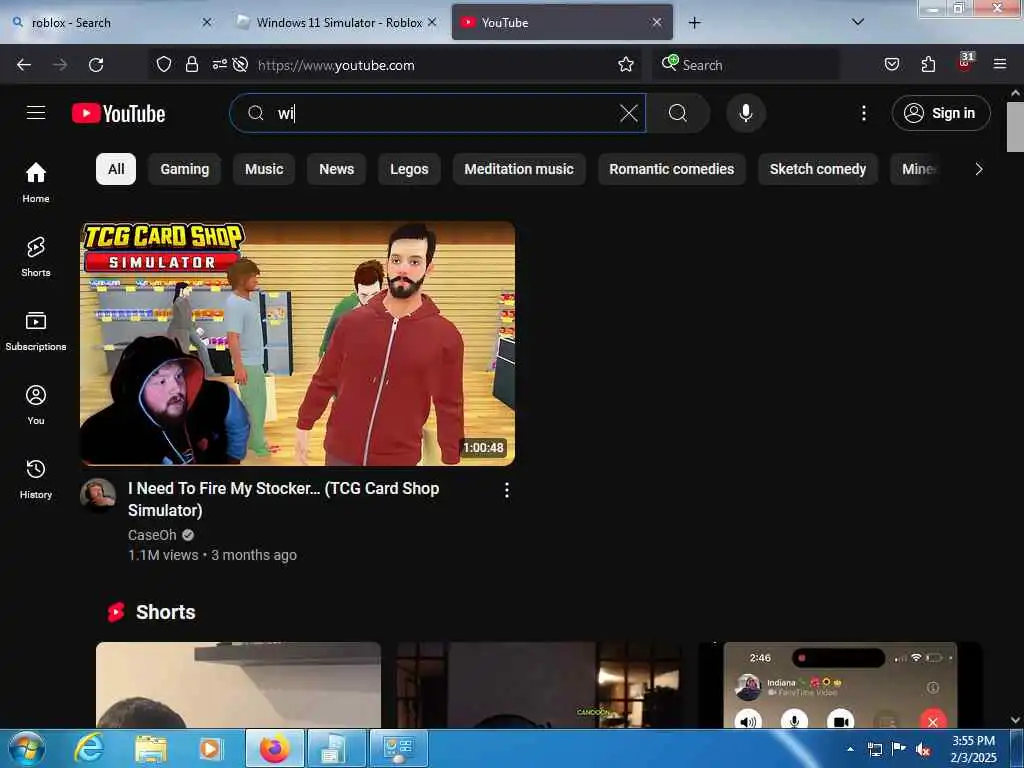The width and height of the screenshot is (1024, 768).
Task: Open Shorts in sidebar
Action: 36,257
